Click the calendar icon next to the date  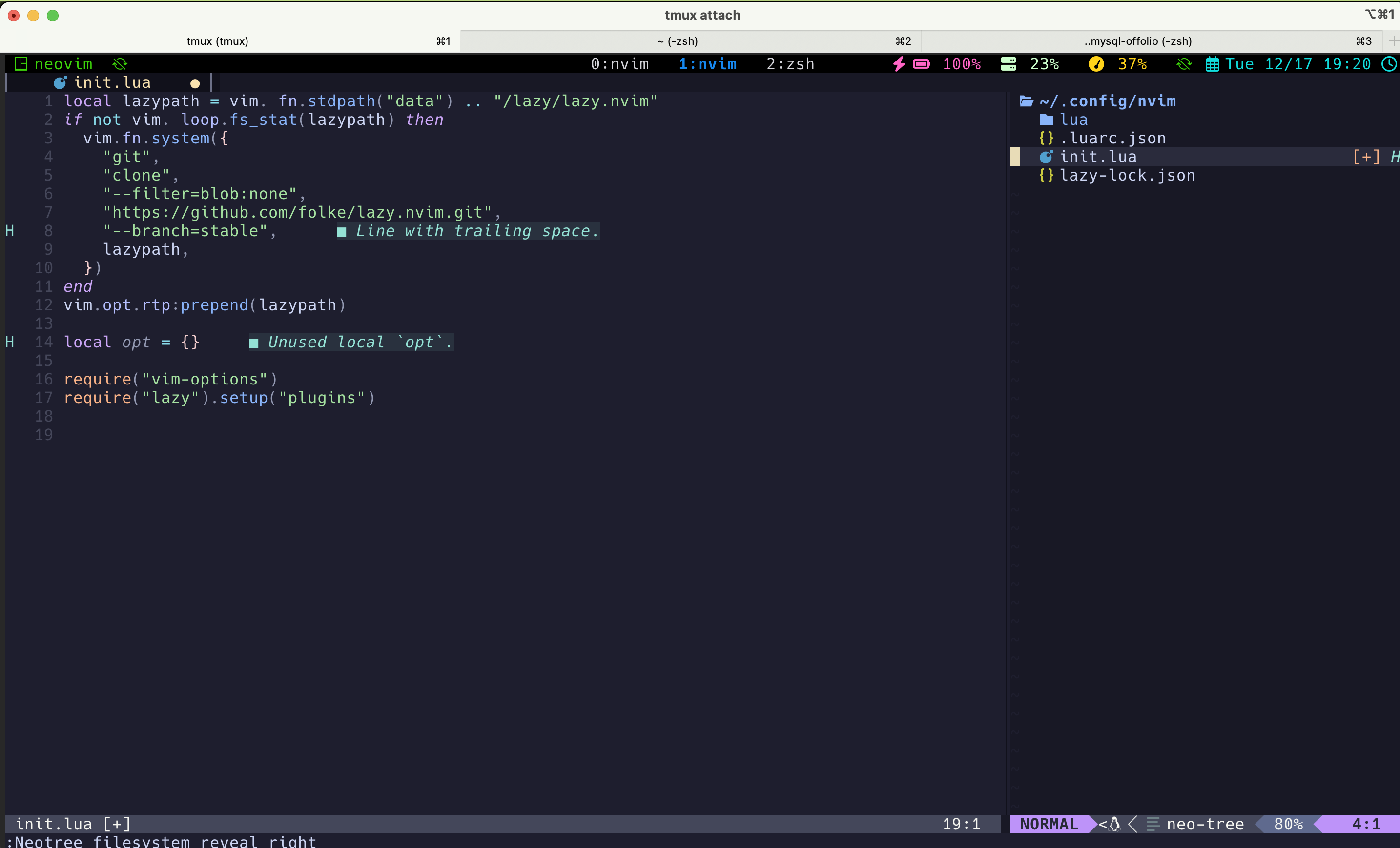point(1212,64)
